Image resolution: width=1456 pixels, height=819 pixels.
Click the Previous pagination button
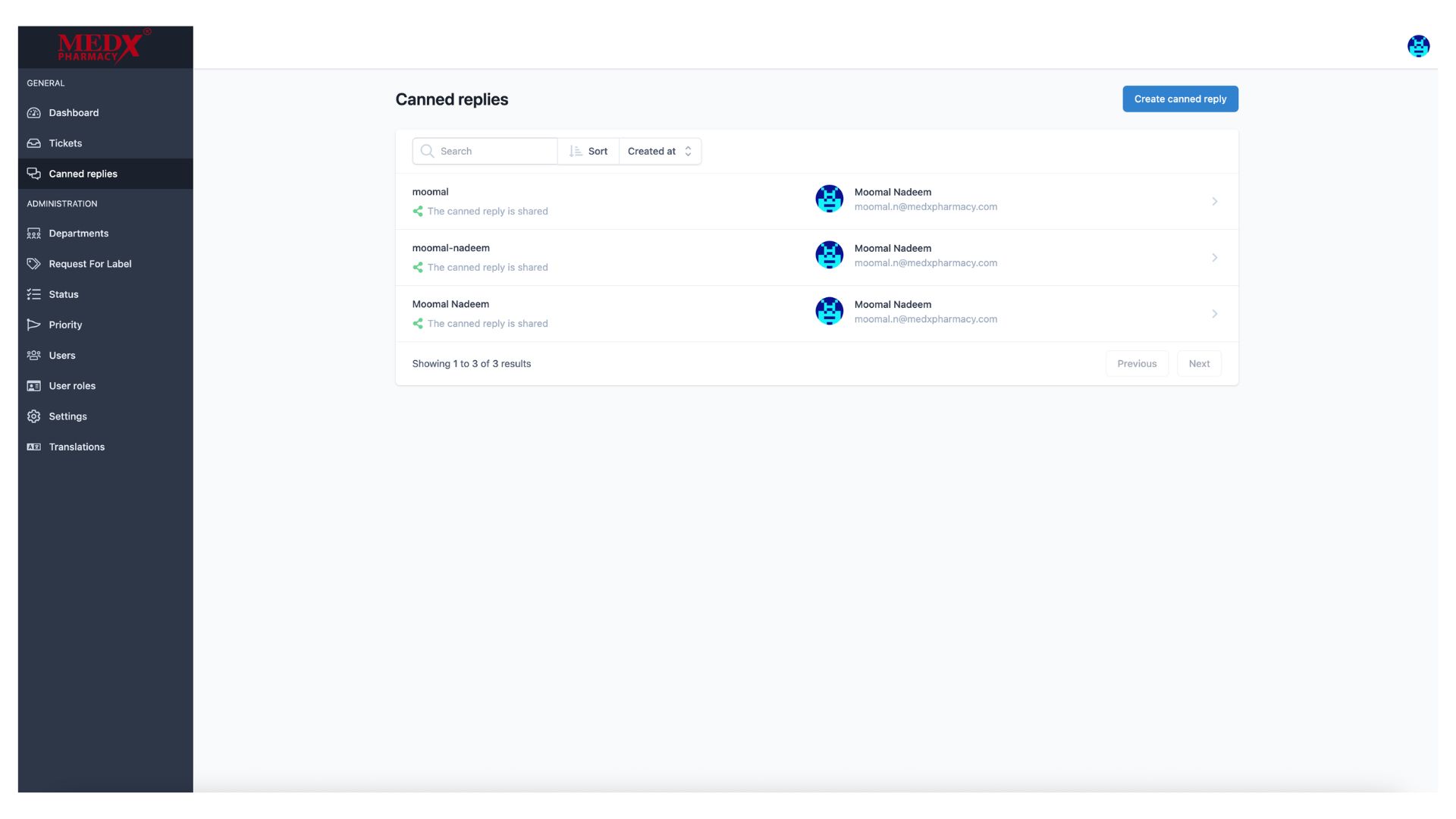(x=1137, y=364)
